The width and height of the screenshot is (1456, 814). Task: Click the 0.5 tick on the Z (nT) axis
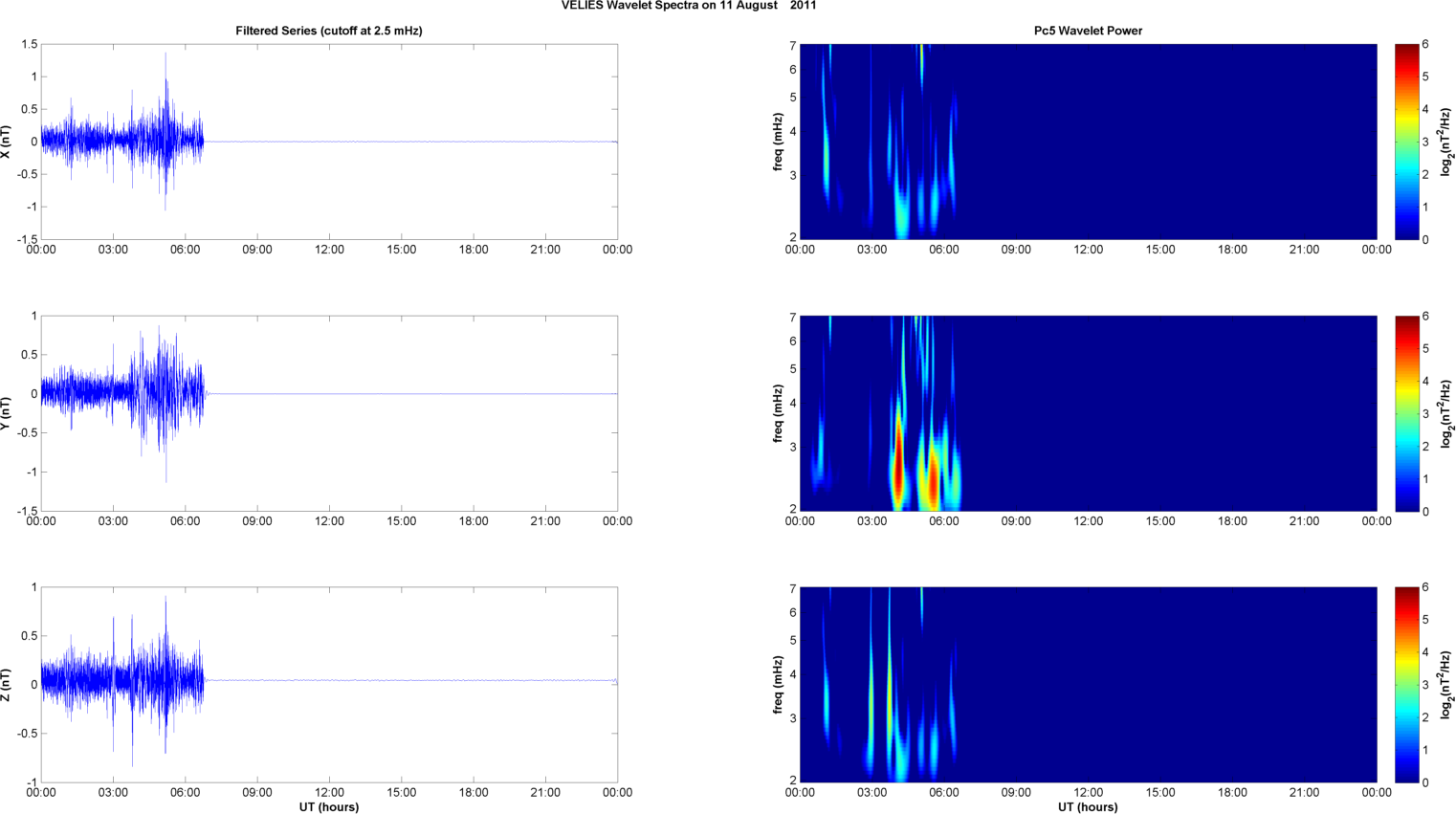point(29,636)
